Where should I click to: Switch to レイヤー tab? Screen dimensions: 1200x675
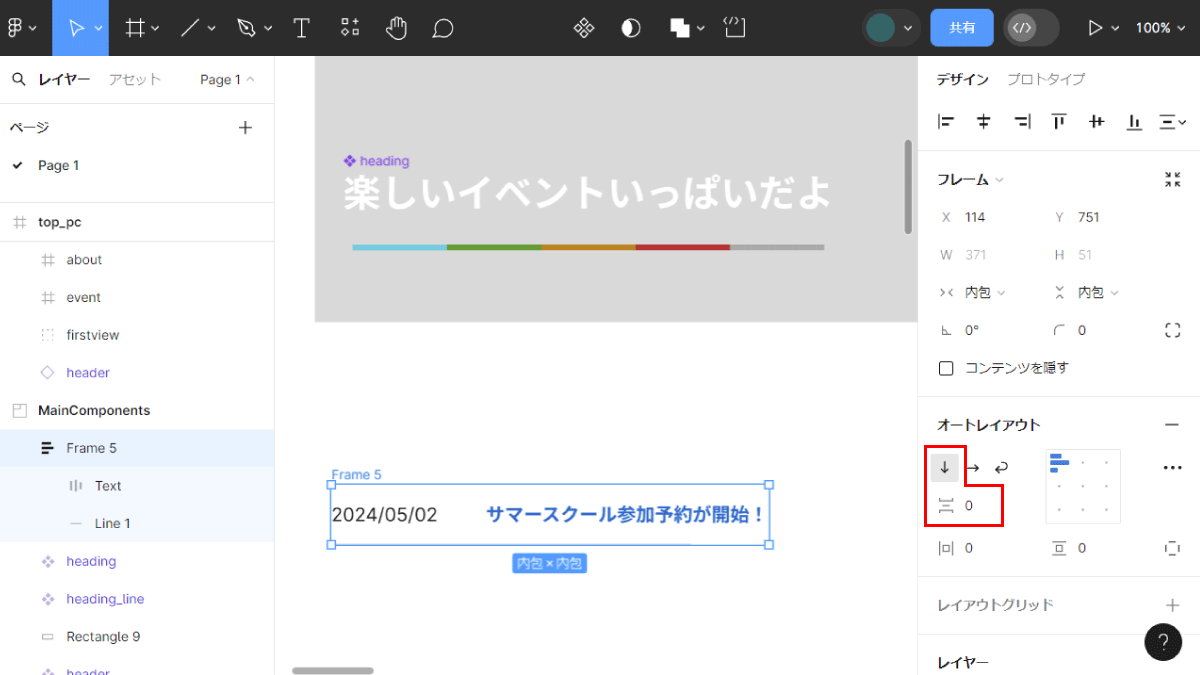click(64, 80)
